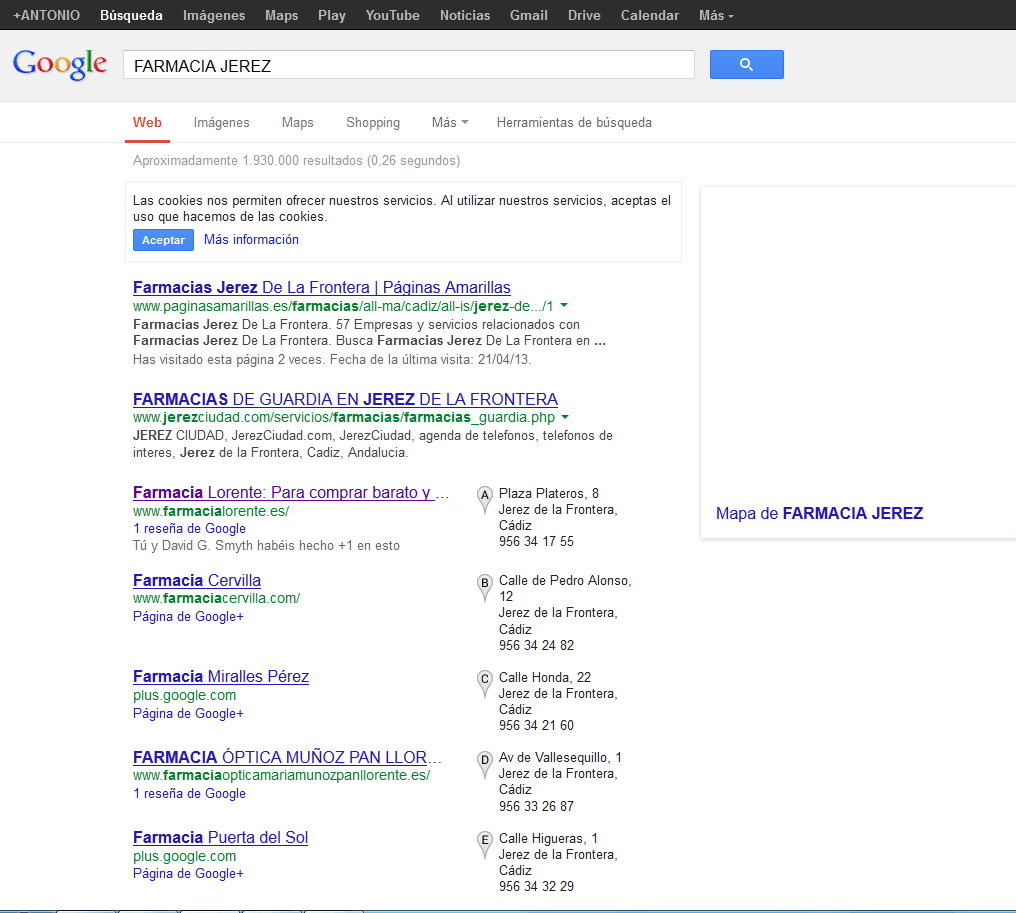The width and height of the screenshot is (1016, 913).
Task: Click the search box containing FARMACIA JEREZ
Action: point(409,64)
